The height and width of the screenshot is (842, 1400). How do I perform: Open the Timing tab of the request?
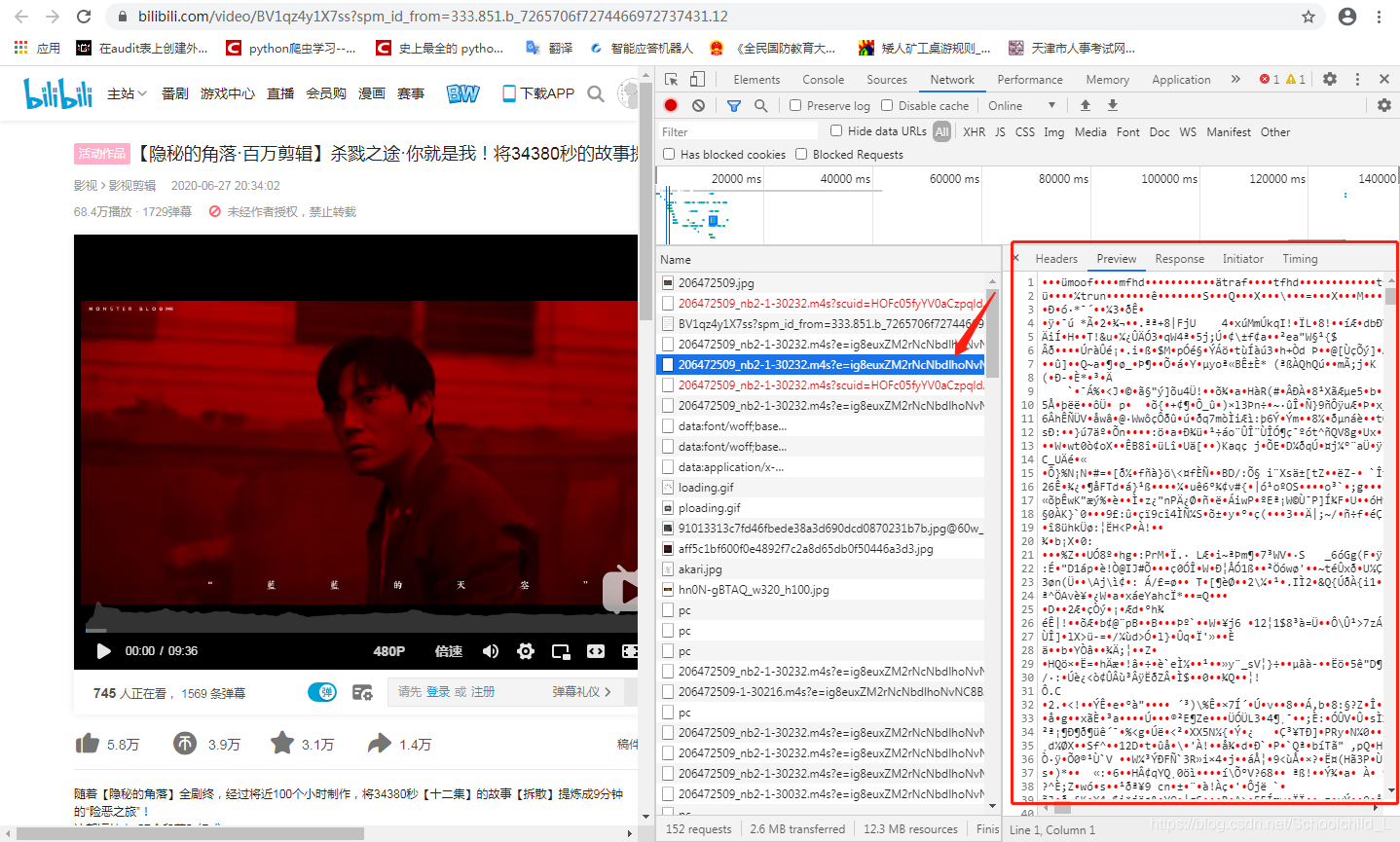(1300, 259)
